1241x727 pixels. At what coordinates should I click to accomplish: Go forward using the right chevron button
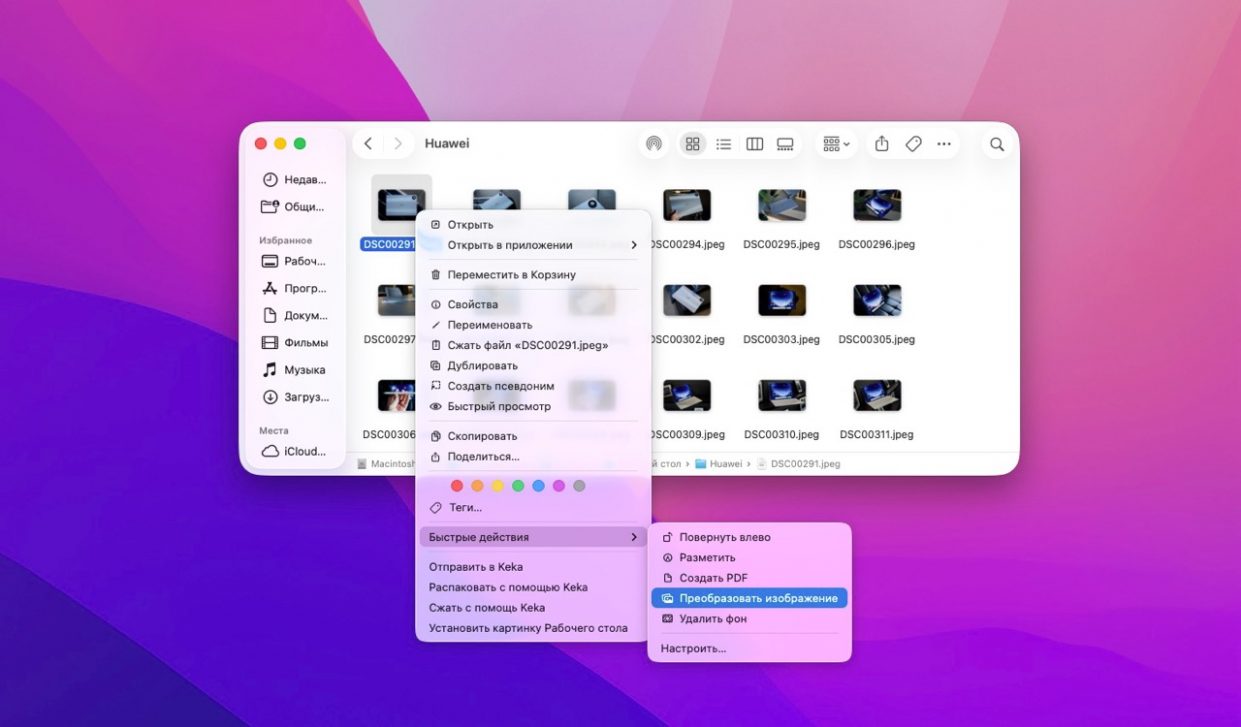coord(398,144)
